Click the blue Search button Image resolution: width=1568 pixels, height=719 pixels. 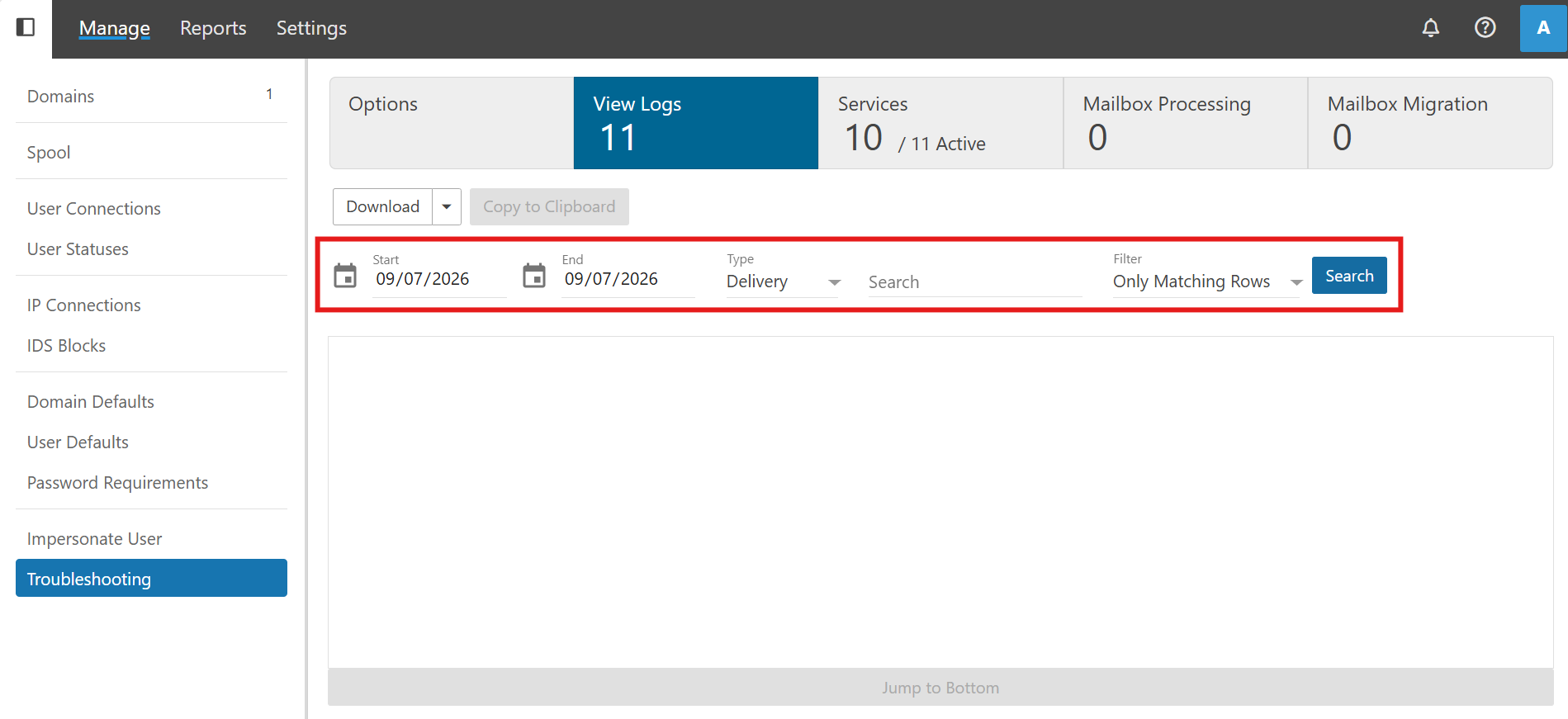tap(1349, 276)
